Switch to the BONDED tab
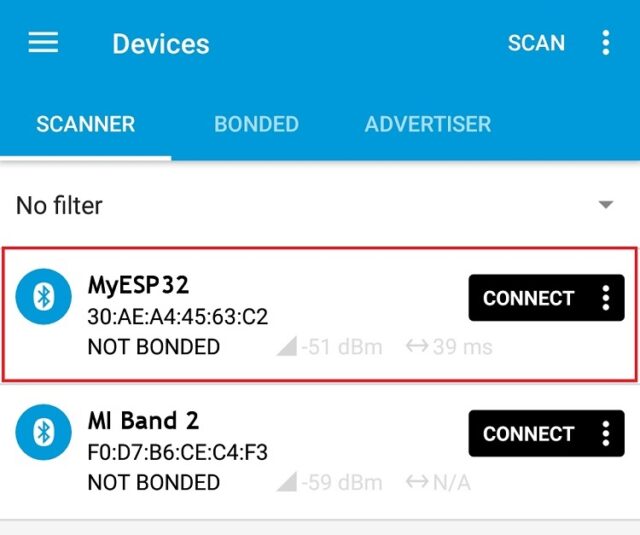640x535 pixels. coord(256,124)
